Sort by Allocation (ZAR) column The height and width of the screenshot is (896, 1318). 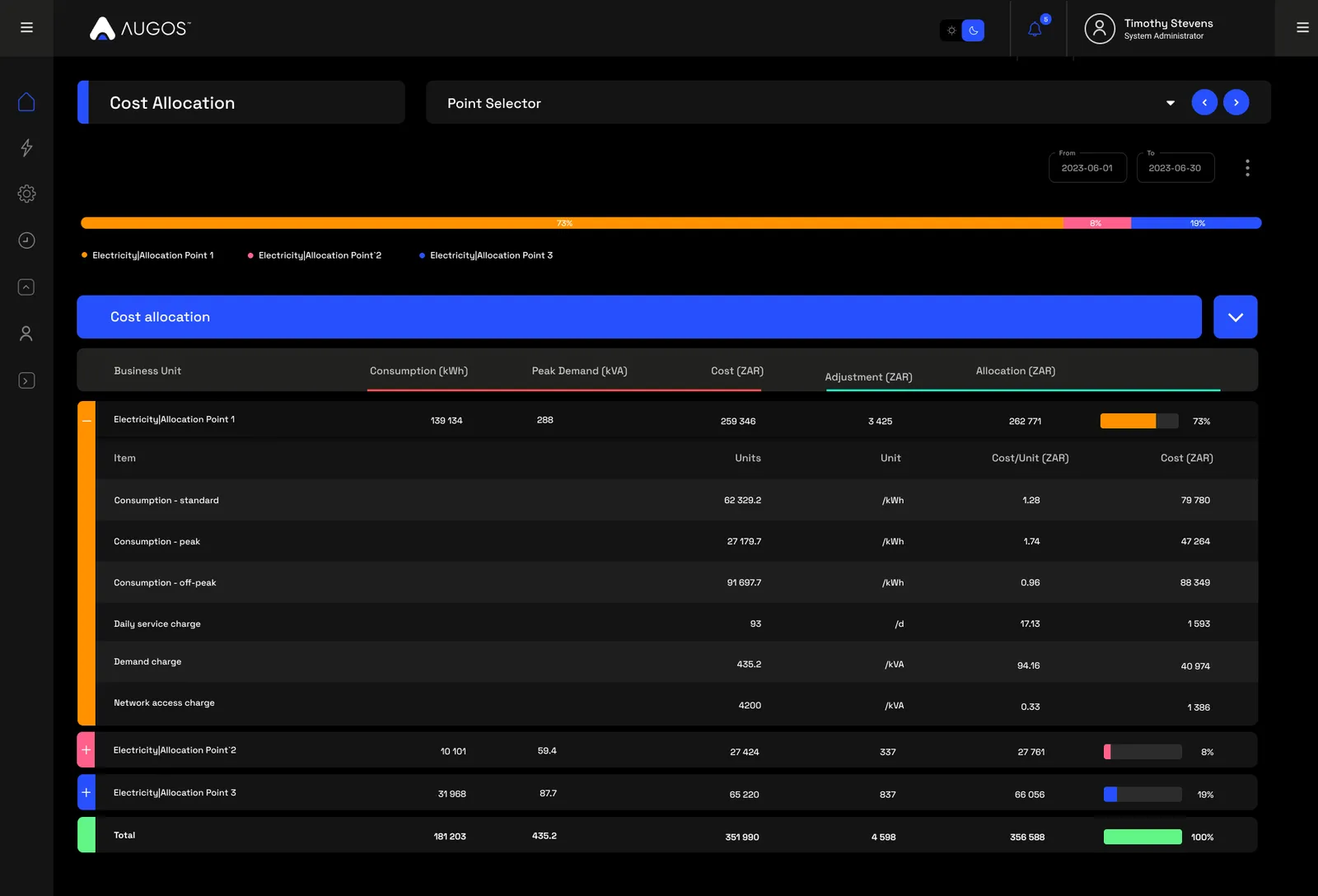[x=1016, y=371]
